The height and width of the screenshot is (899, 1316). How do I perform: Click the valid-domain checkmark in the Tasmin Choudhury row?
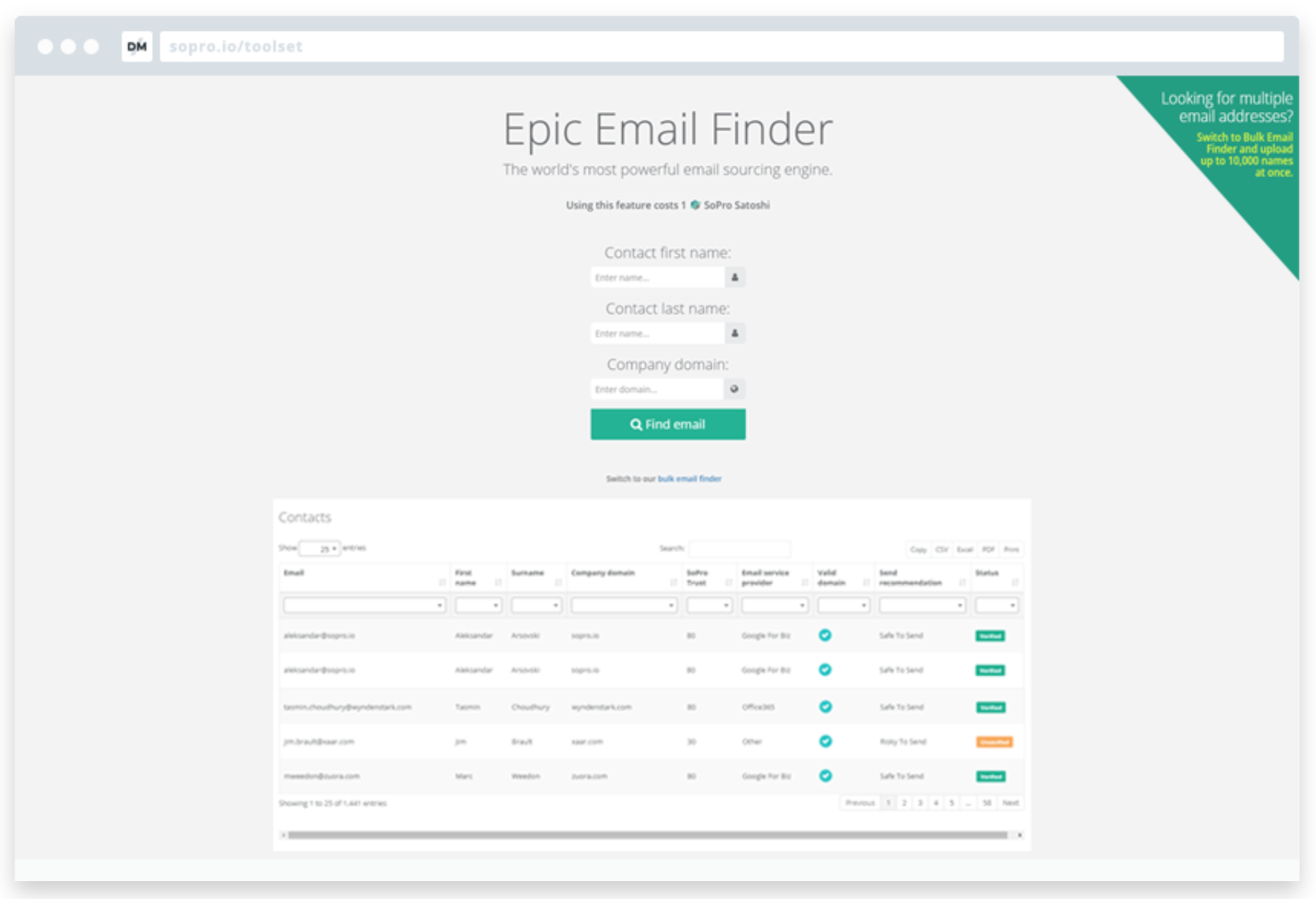pos(825,707)
